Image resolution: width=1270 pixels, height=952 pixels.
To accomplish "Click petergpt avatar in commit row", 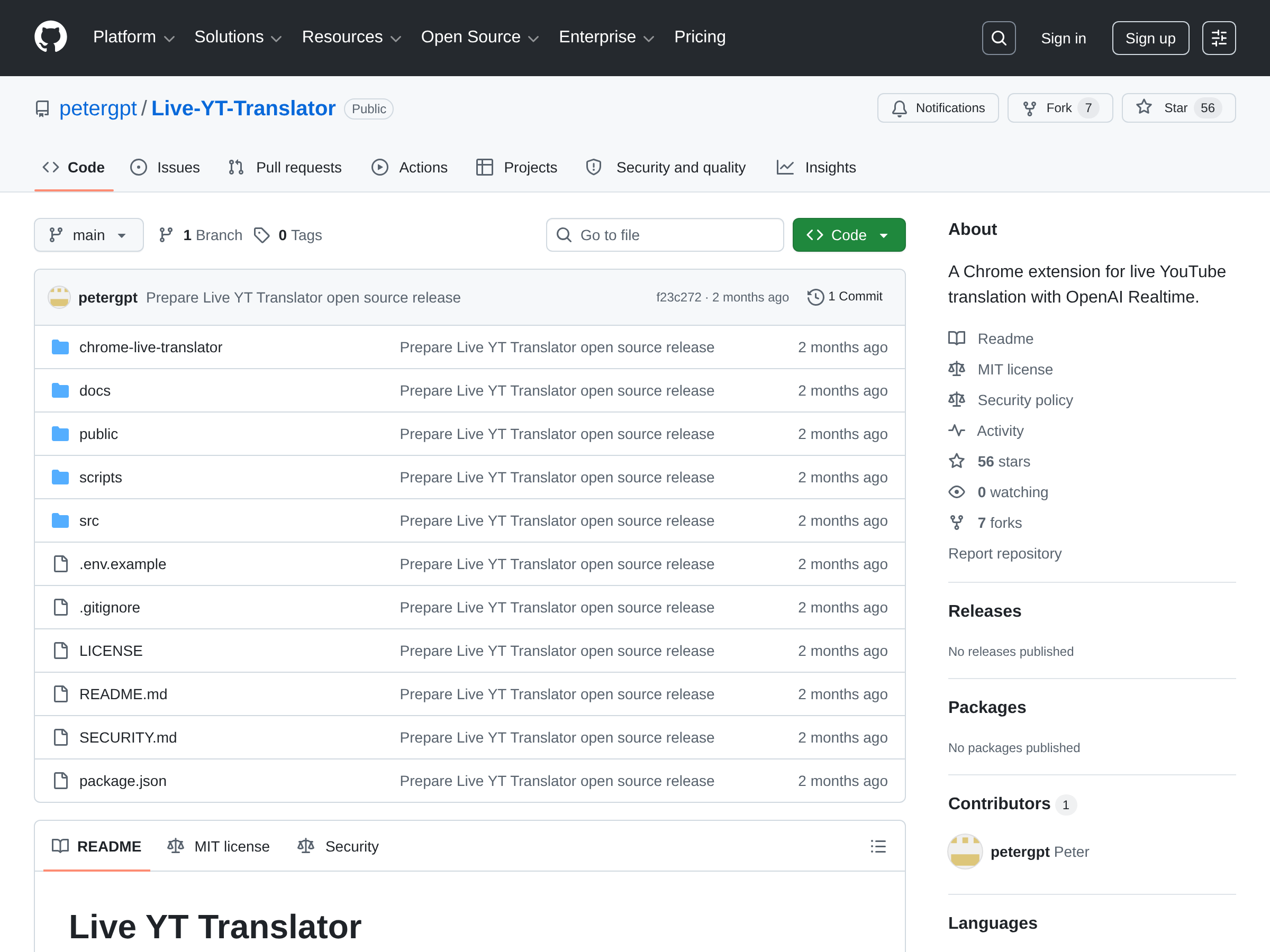I will point(59,297).
